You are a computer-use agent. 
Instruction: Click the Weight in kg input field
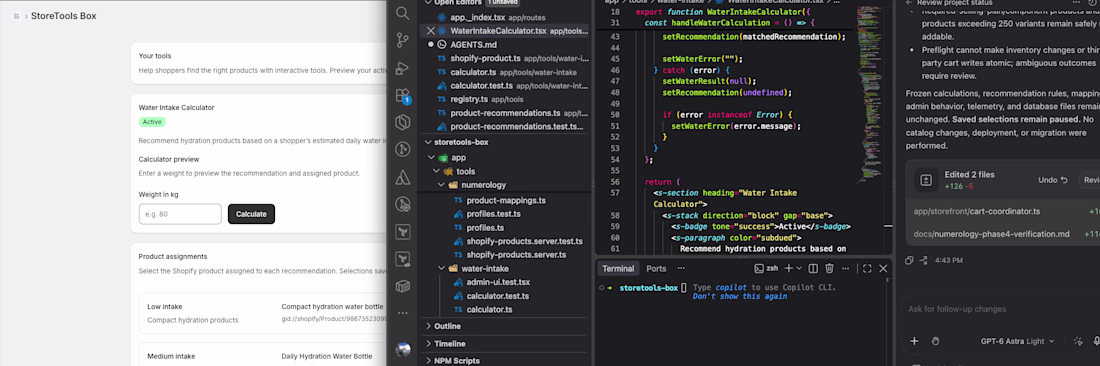click(180, 214)
